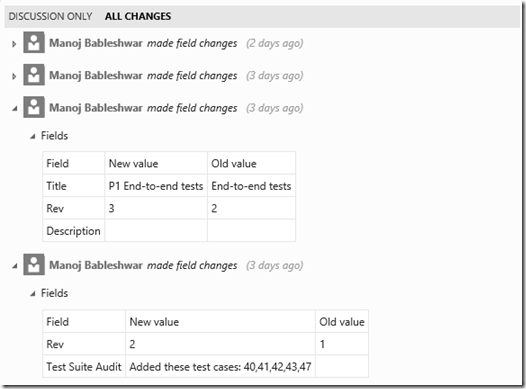Click the New value header in the Title table
Viewport: 526px width, 389px height.
(156, 163)
